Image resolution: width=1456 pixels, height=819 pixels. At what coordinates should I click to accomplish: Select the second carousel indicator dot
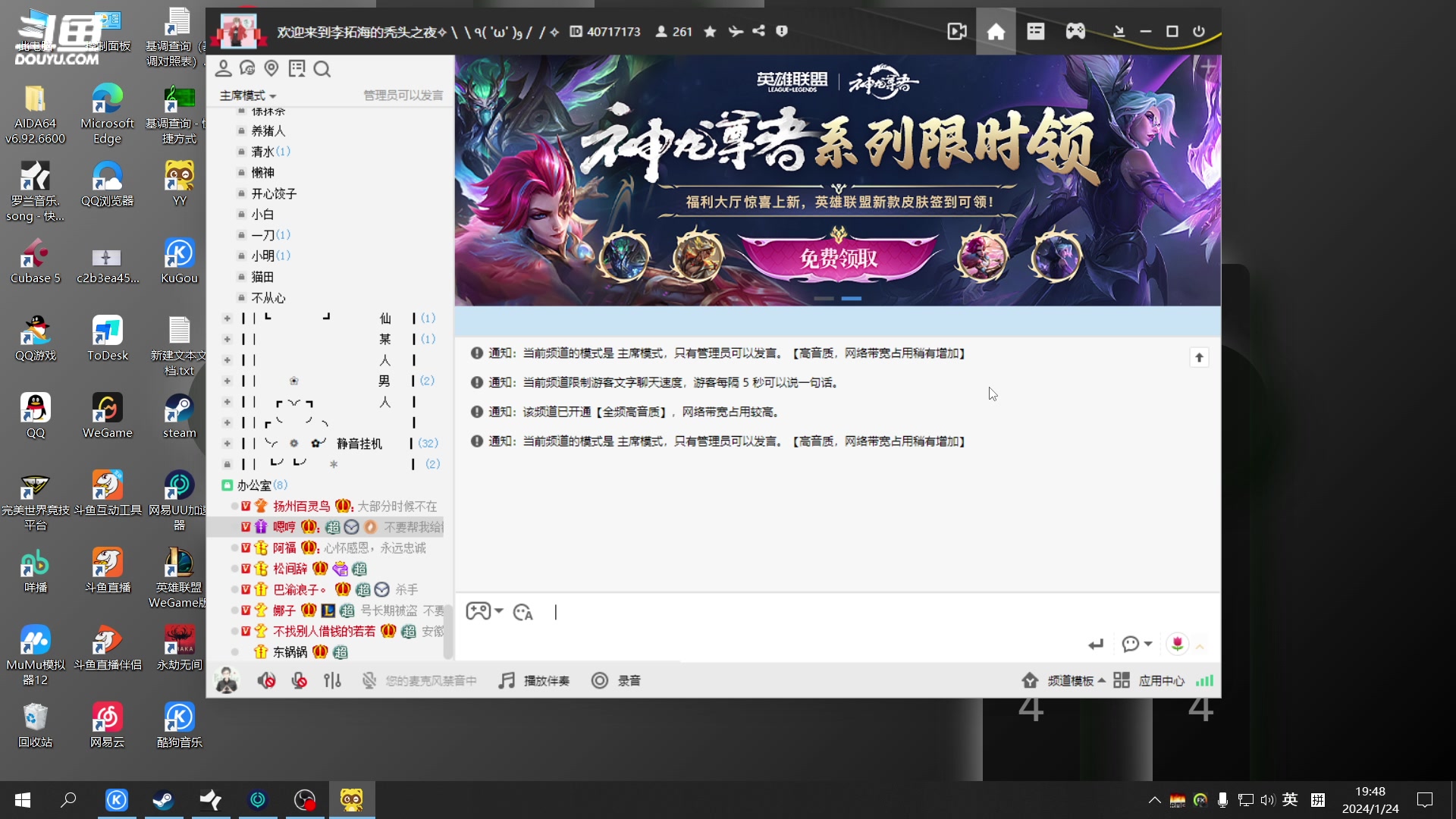click(852, 298)
